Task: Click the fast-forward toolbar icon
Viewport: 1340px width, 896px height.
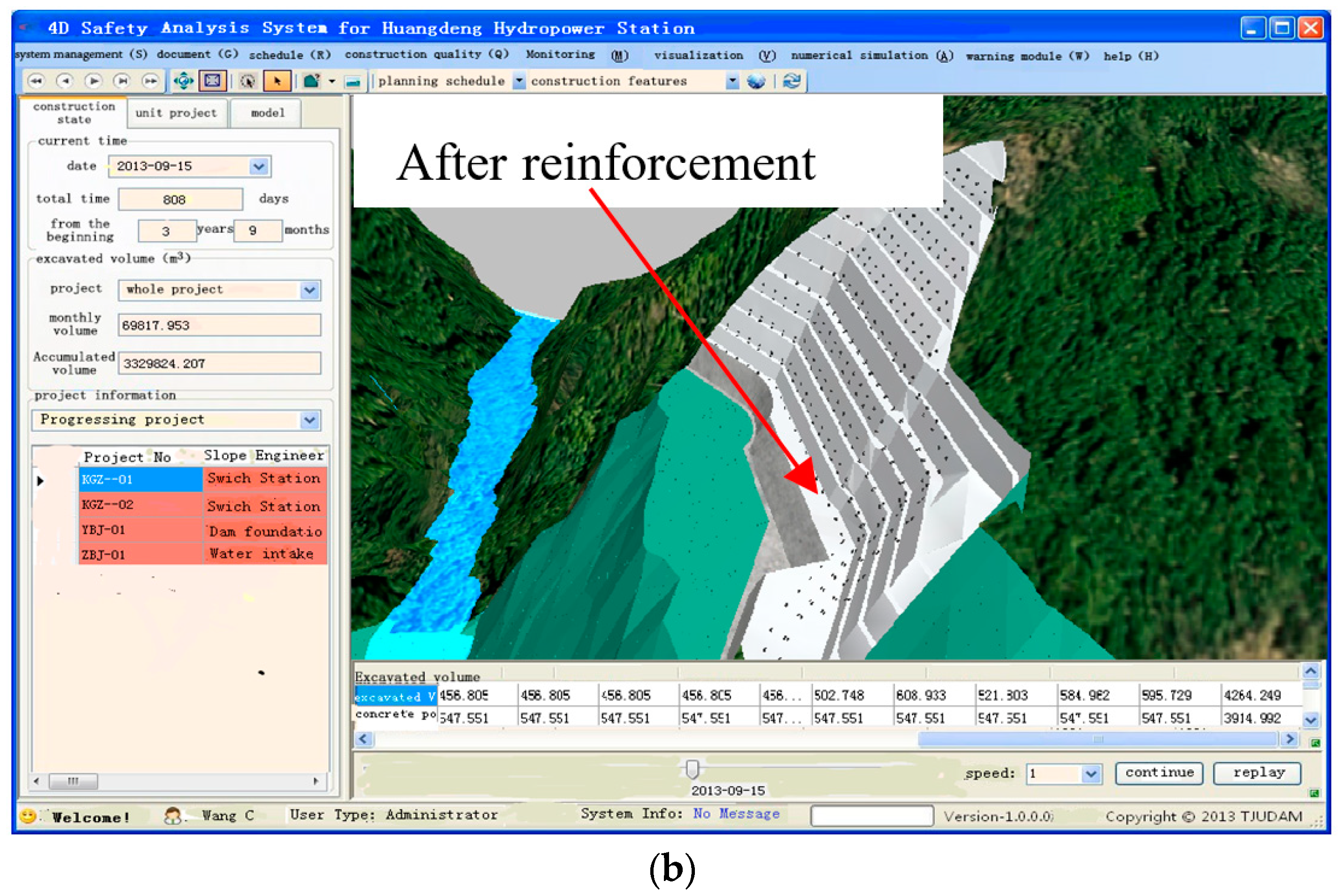Action: tap(150, 81)
